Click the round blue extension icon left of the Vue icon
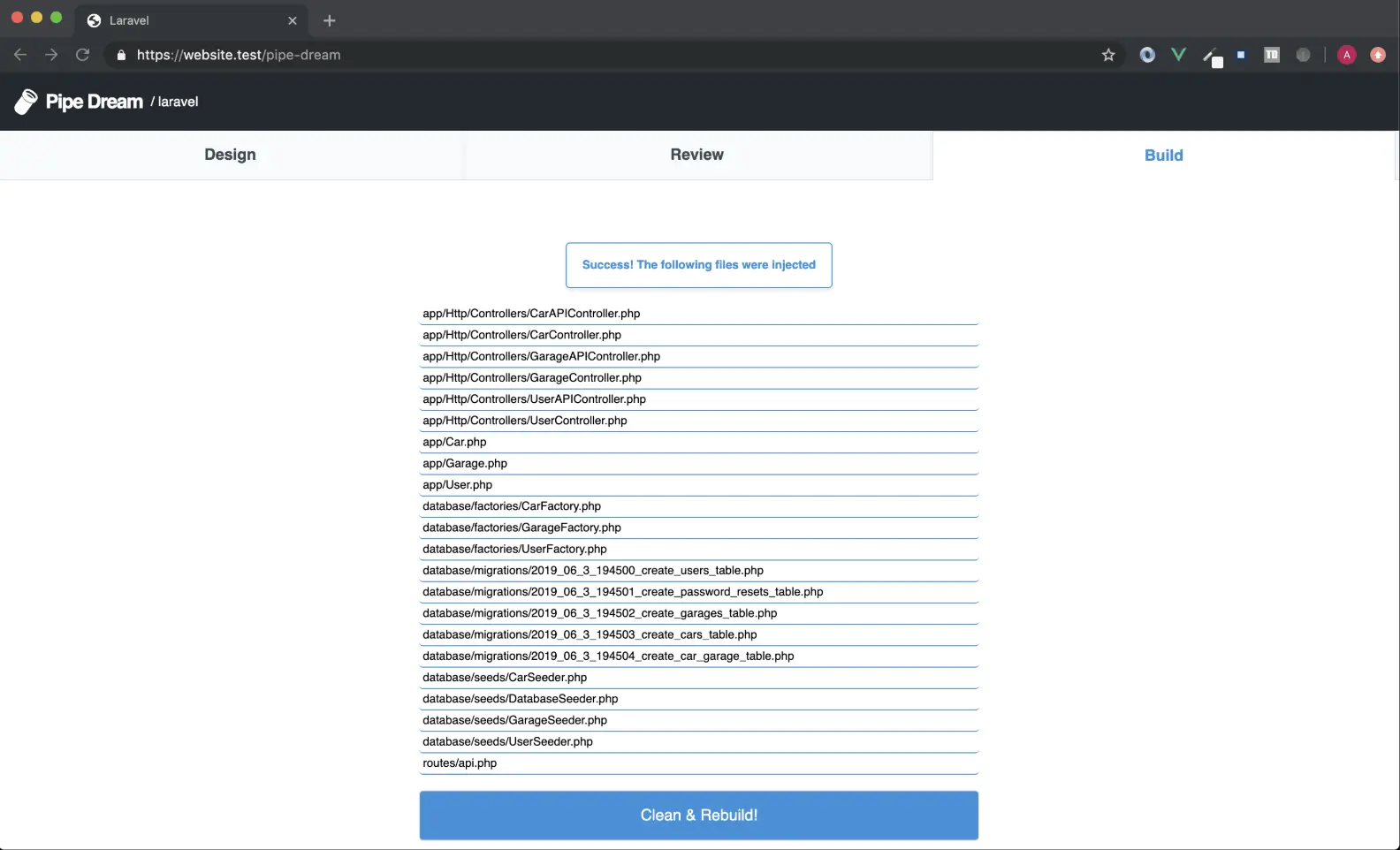The image size is (1400, 850). click(x=1147, y=55)
